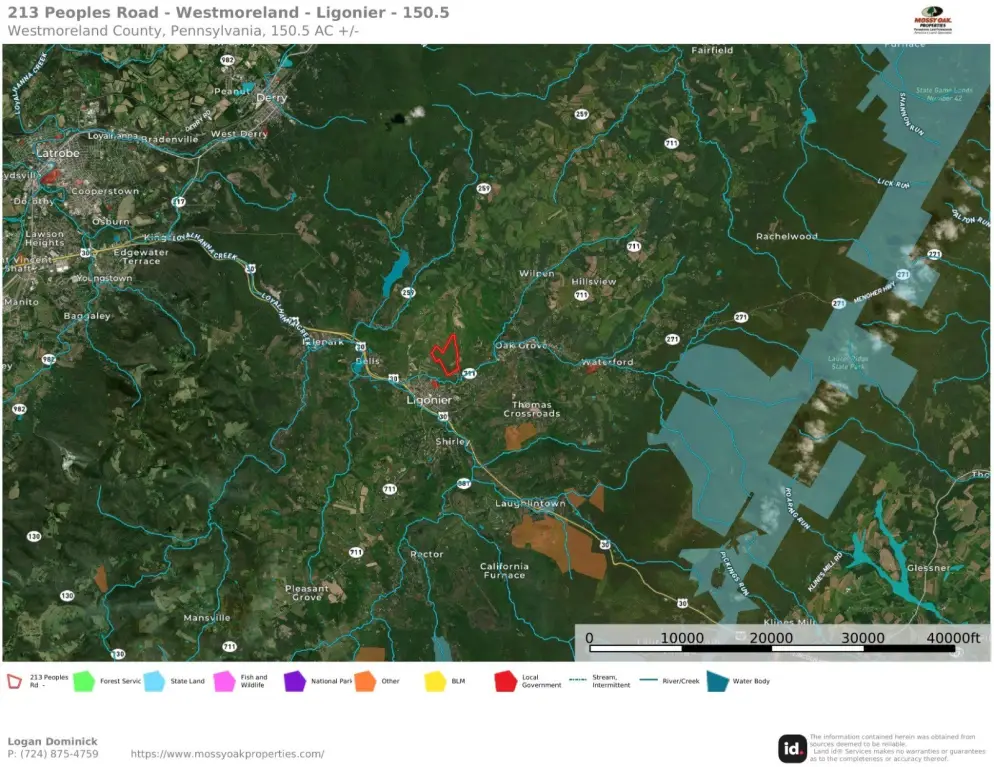
Task: Click the Westmoreland County, Pennsylvania subtitle
Action: pos(183,31)
